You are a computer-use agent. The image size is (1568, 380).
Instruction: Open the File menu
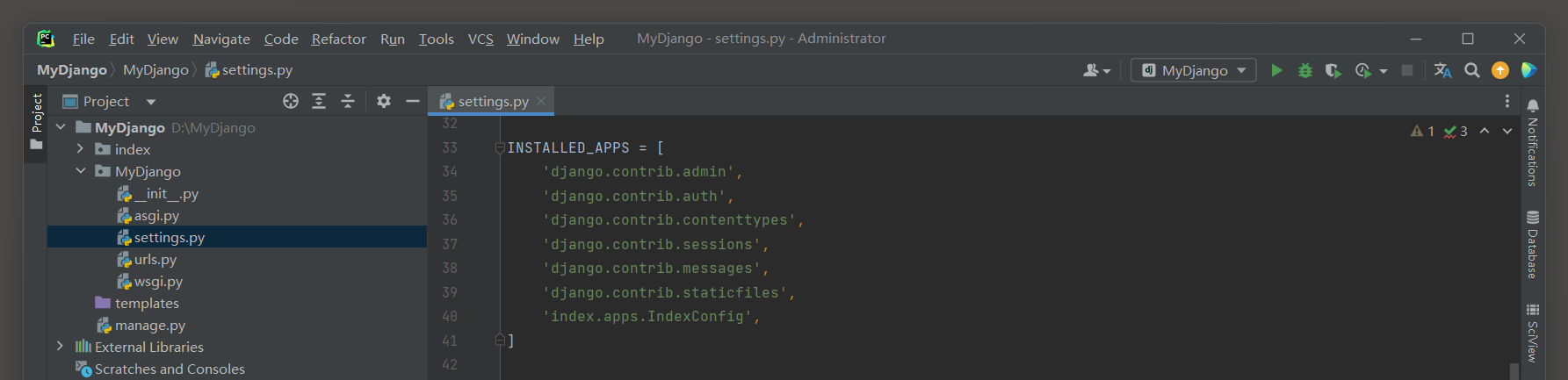coord(83,39)
